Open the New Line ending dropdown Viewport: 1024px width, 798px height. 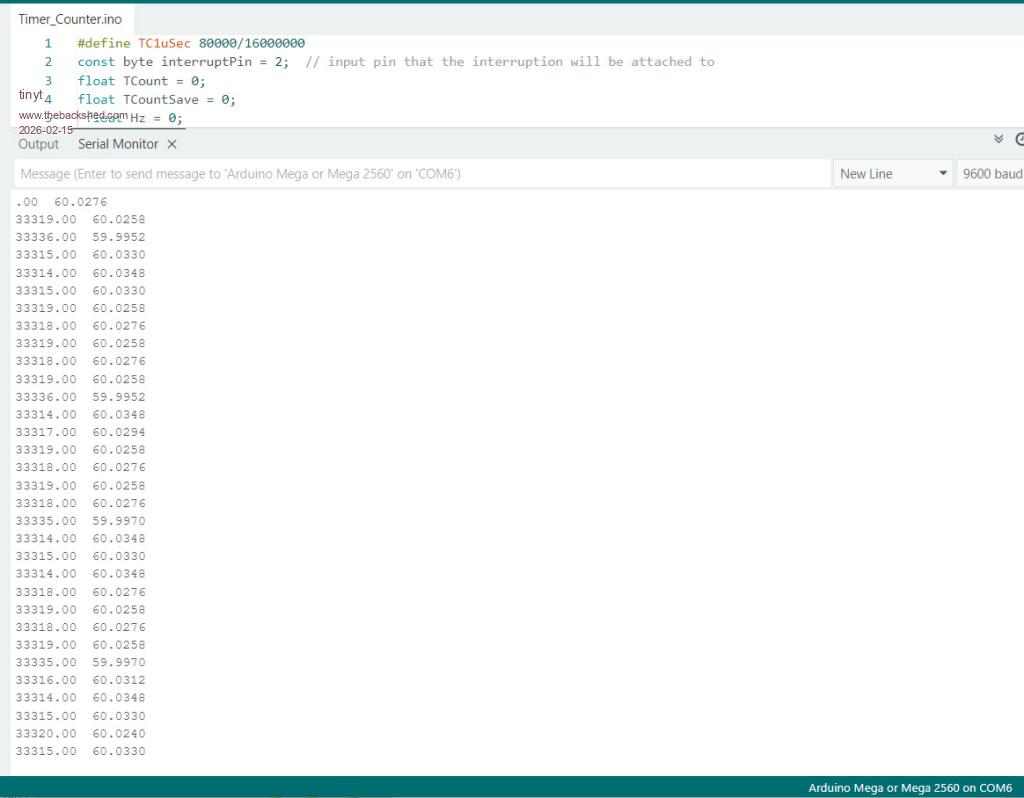[x=893, y=174]
